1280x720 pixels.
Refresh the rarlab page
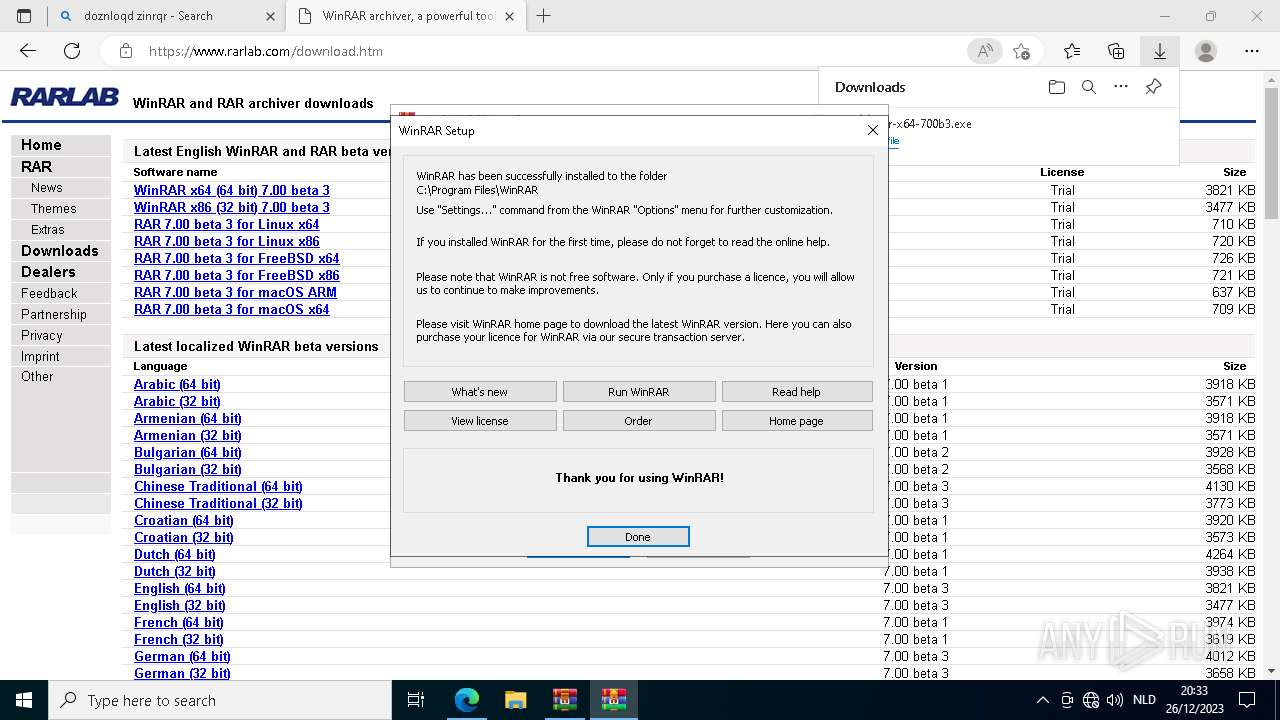pyautogui.click(x=72, y=51)
